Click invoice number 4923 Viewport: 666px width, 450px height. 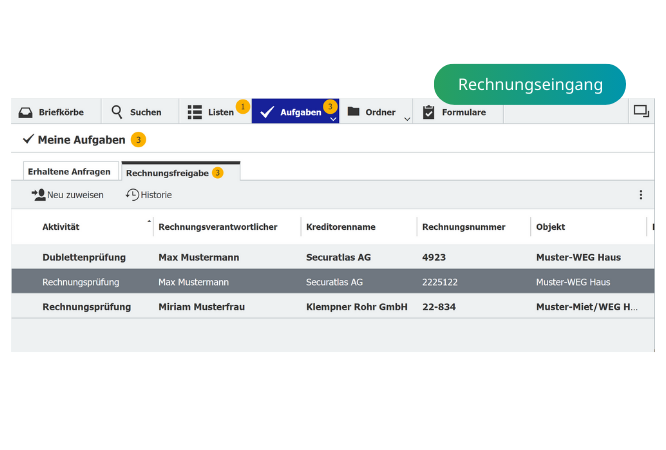(434, 257)
